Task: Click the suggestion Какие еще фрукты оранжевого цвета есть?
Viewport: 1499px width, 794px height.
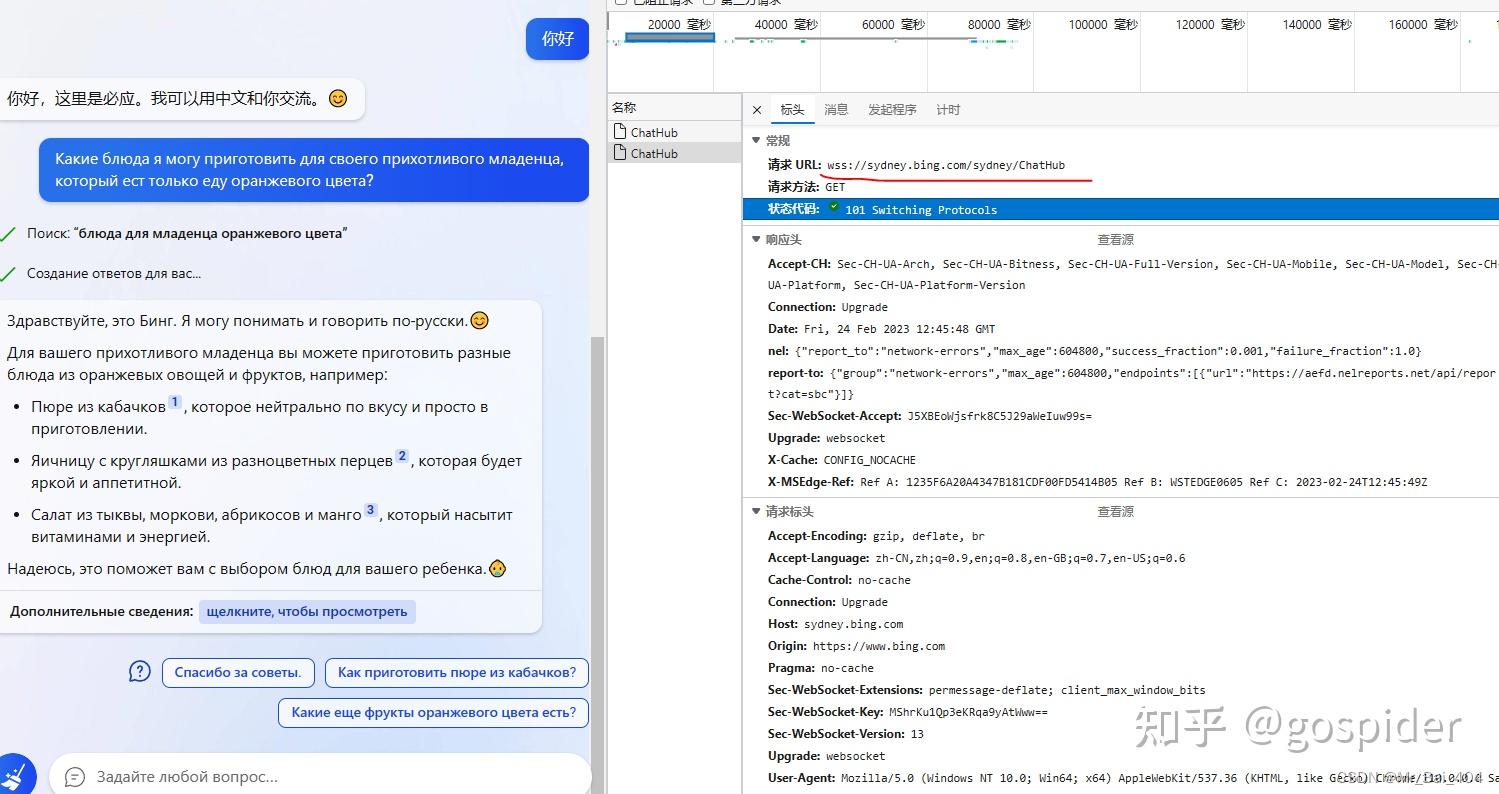Action: tap(432, 713)
